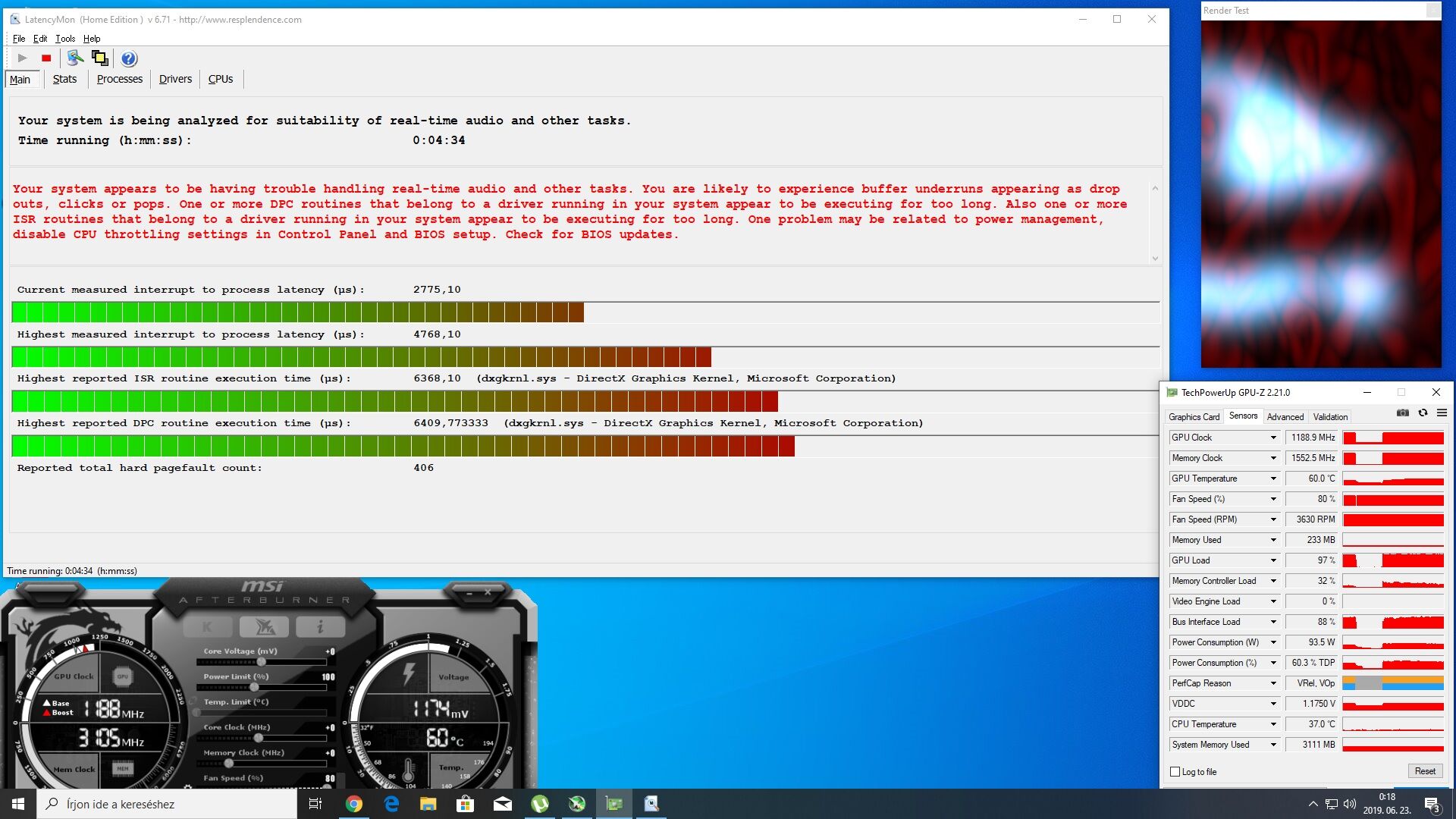Switch to GPU-Z via its taskbar icon

[x=614, y=804]
